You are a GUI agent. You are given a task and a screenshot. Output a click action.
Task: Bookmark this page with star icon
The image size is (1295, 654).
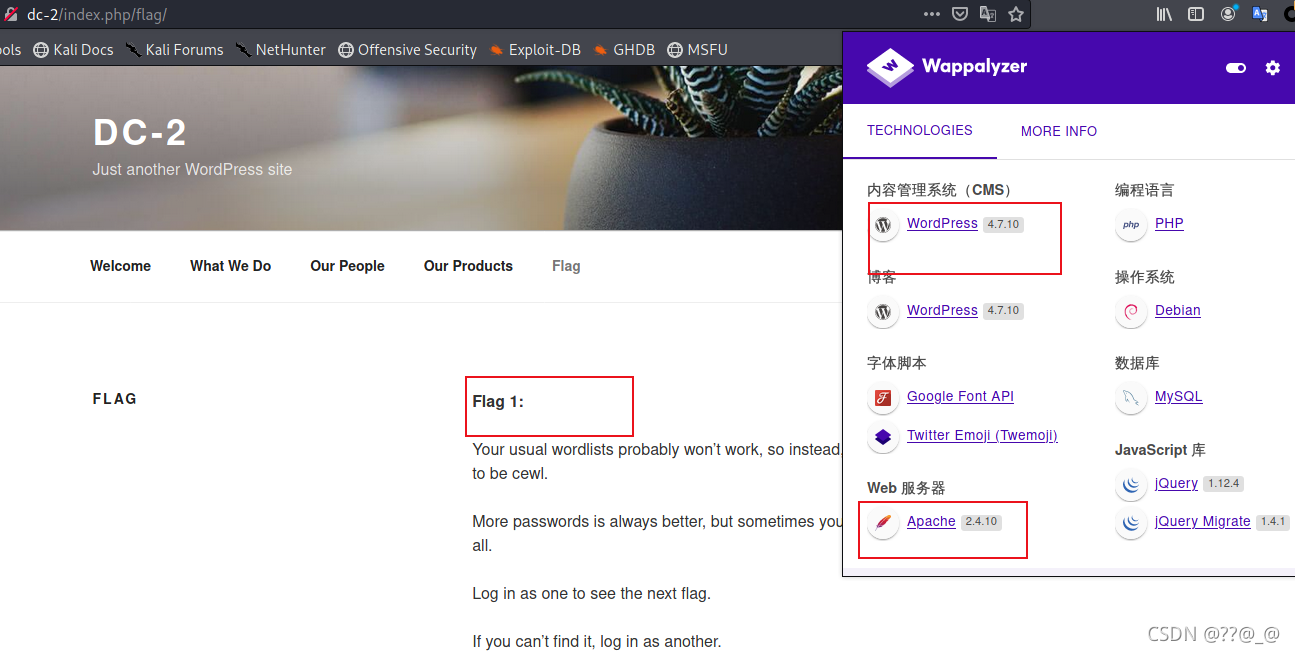[1015, 15]
